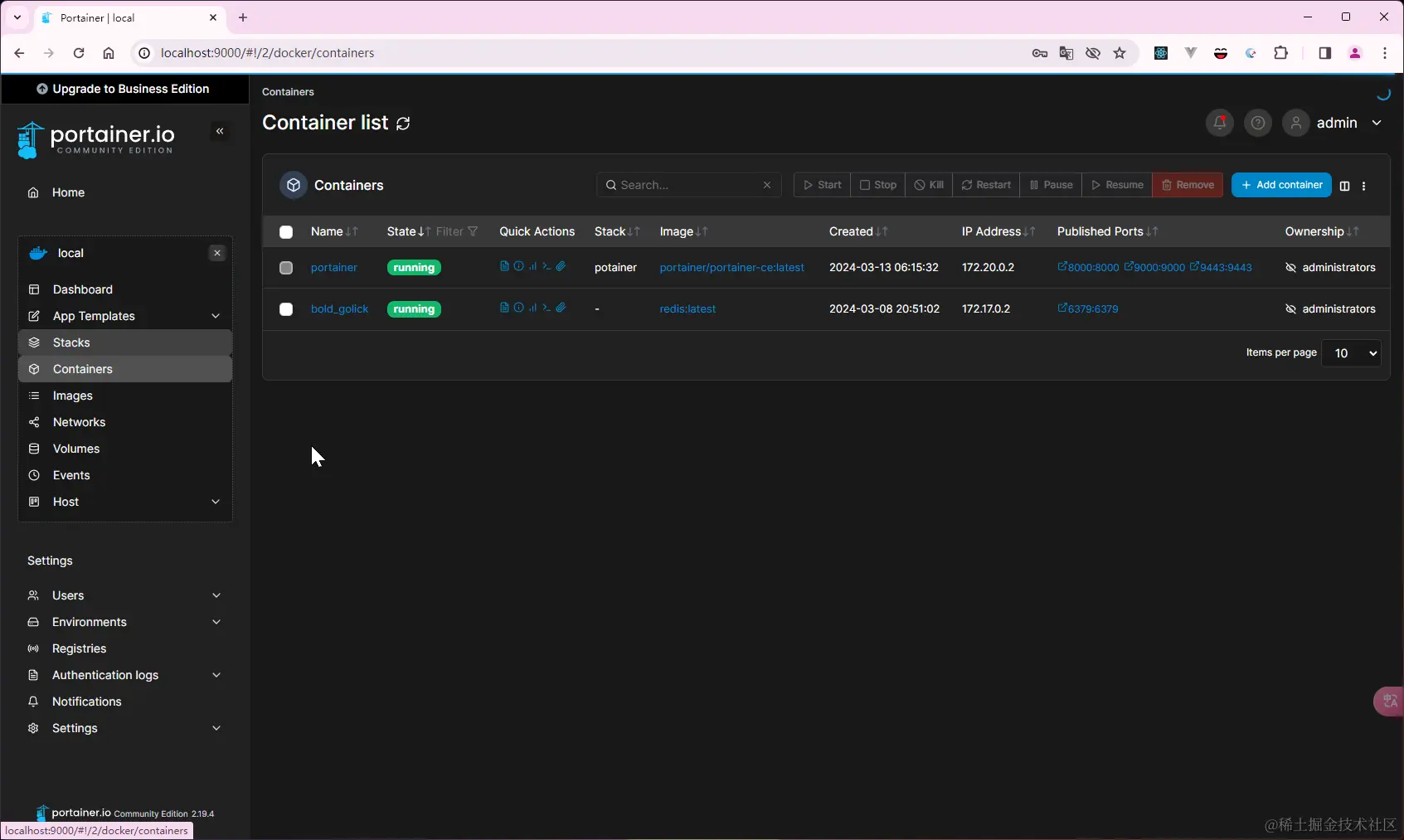This screenshot has height=840, width=1404.
Task: Sort containers by the Created column
Action: [858, 231]
